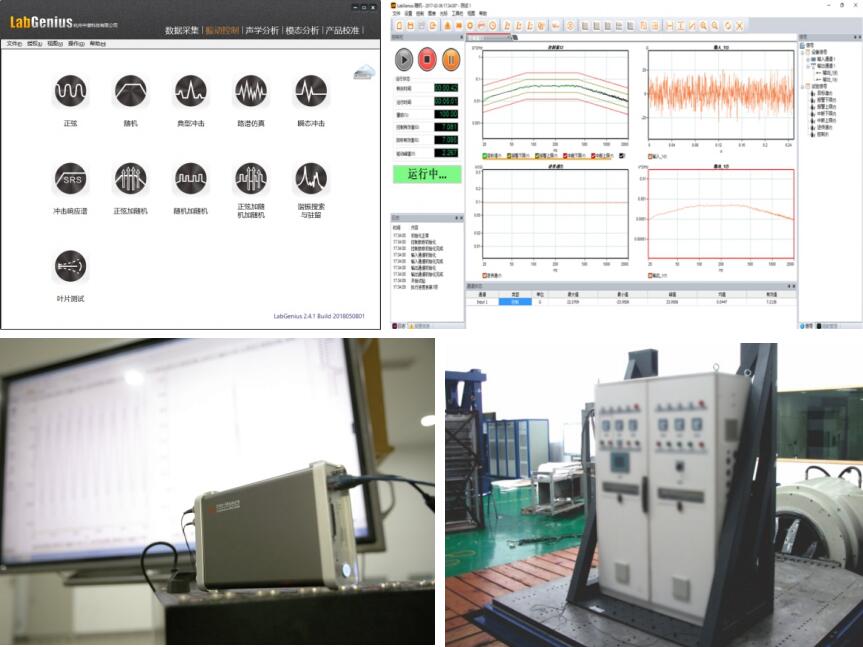Image resolution: width=863 pixels, height=647 pixels.
Task: Switch to the 产品校准 tab
Action: click(x=342, y=30)
